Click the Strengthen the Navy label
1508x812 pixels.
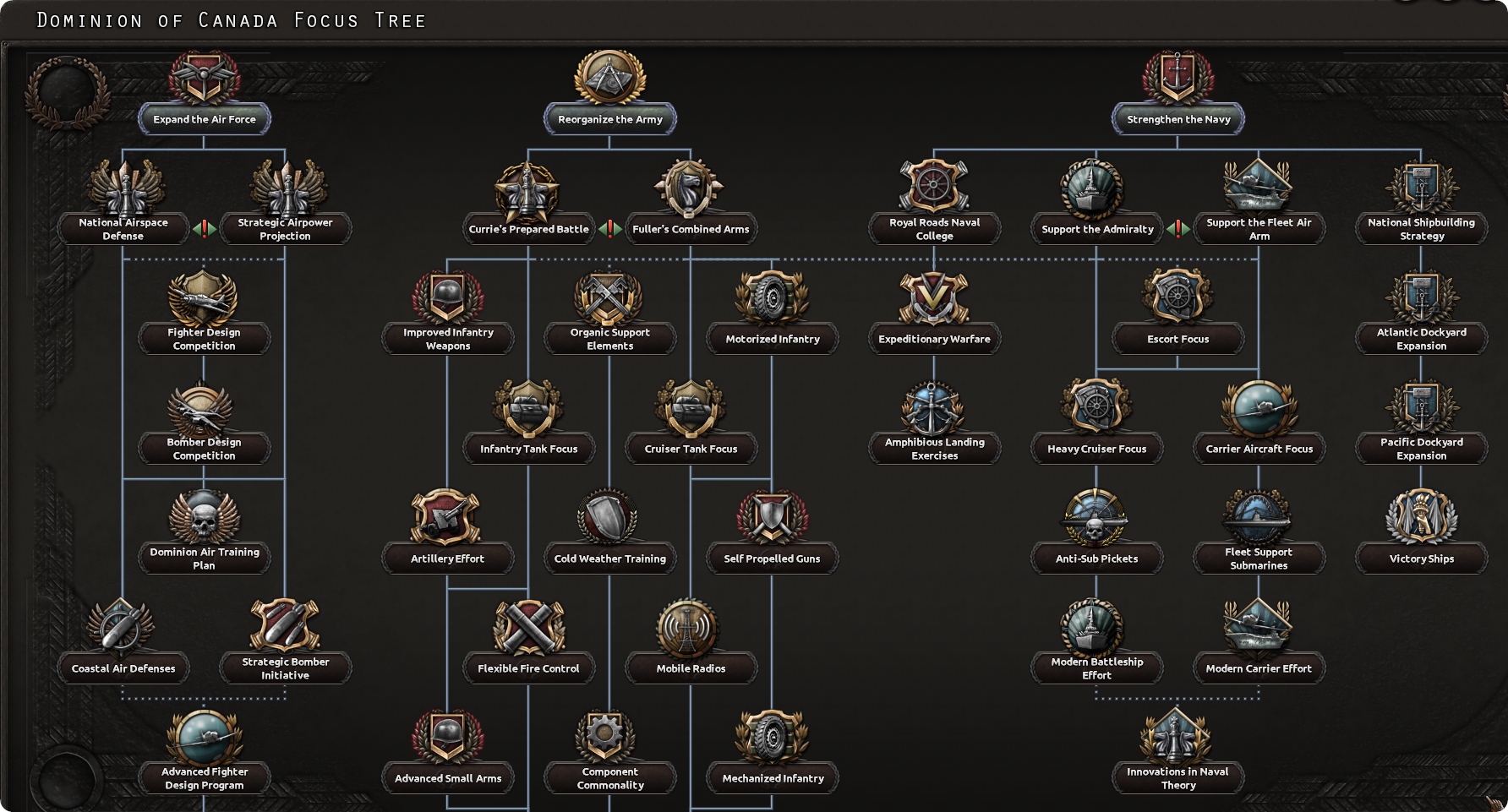(1177, 119)
